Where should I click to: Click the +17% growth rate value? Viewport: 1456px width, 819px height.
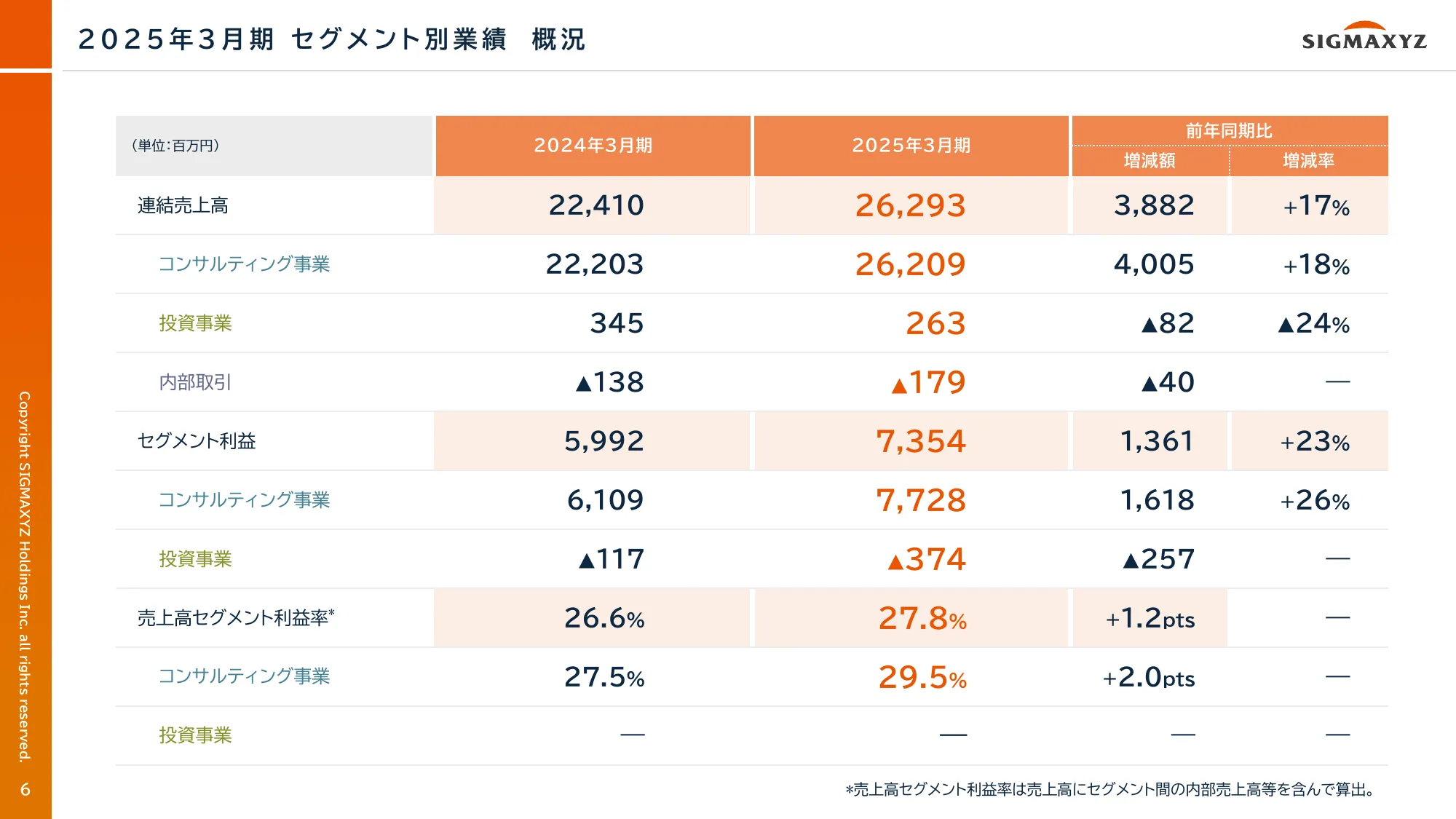(x=1316, y=206)
